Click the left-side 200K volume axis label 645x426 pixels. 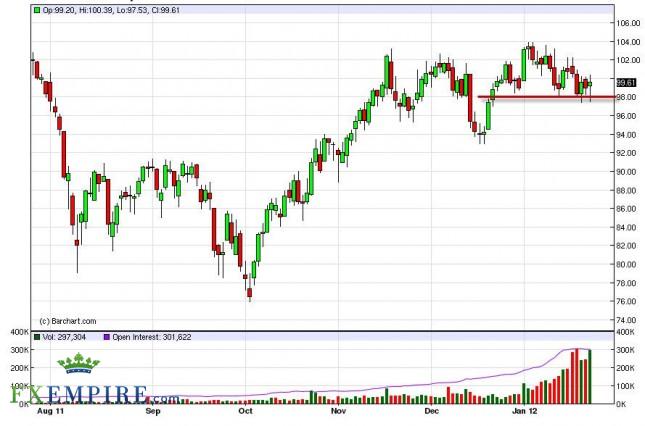[x=20, y=368]
